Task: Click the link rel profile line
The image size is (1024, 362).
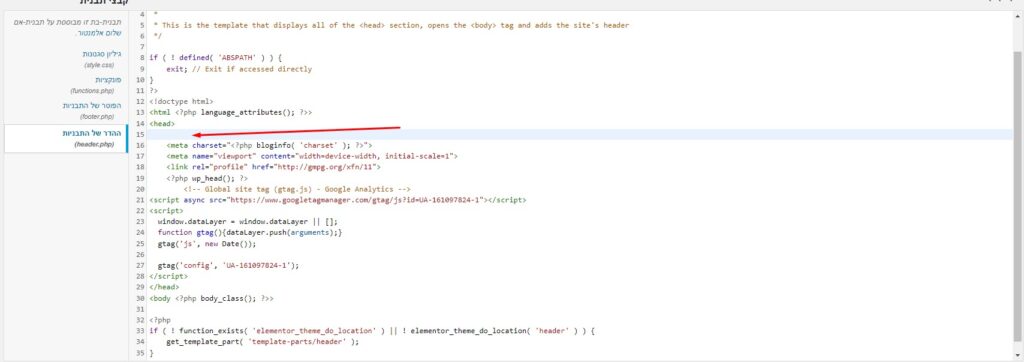Action: (273, 167)
